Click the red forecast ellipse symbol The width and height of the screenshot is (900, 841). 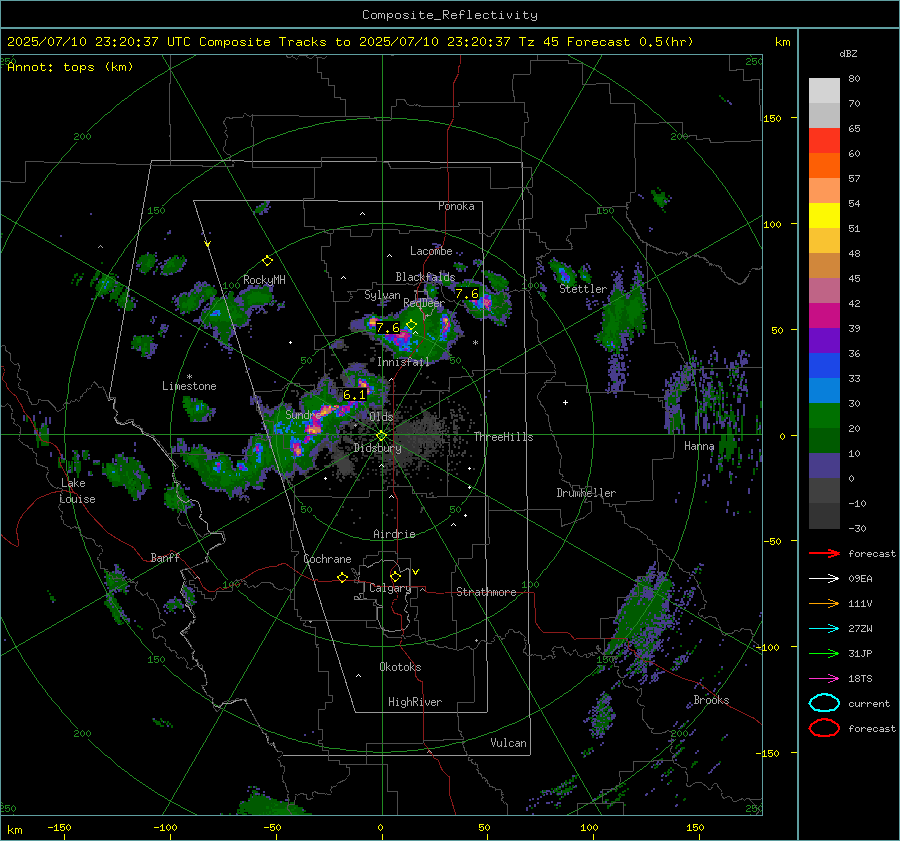pyautogui.click(x=824, y=728)
